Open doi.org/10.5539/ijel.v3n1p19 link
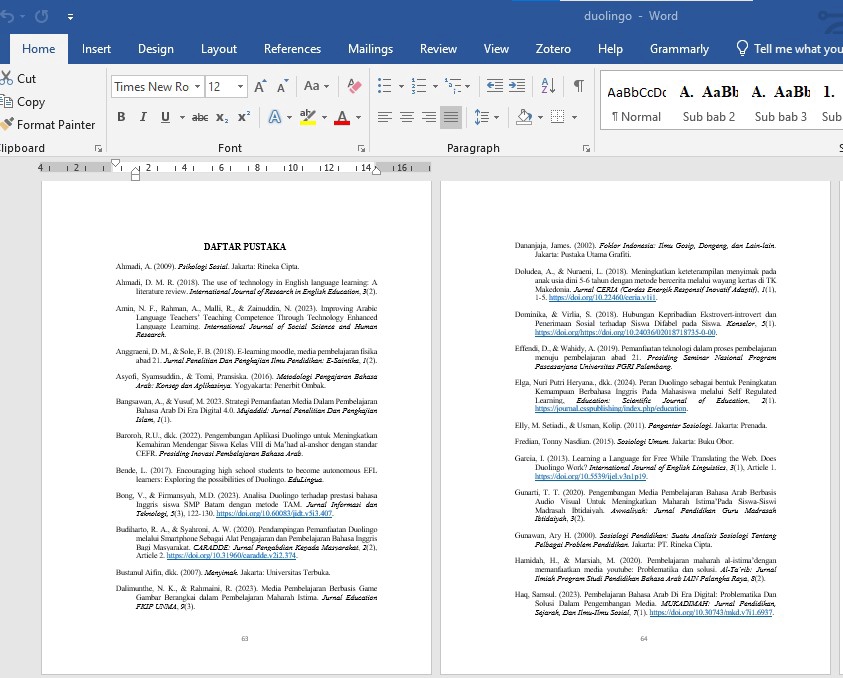Image resolution: width=843 pixels, height=678 pixels. [x=590, y=476]
